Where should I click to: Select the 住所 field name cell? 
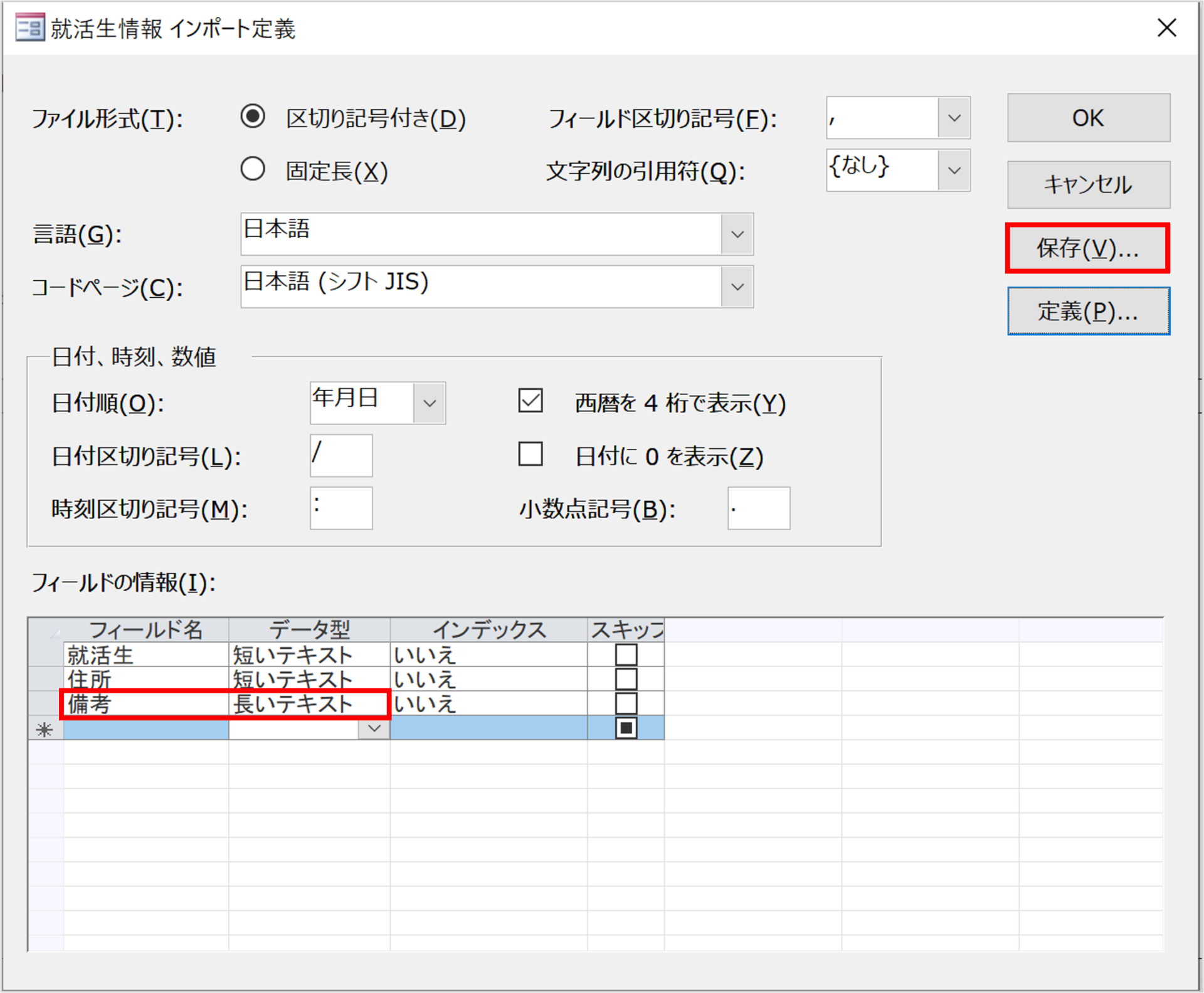click(146, 679)
